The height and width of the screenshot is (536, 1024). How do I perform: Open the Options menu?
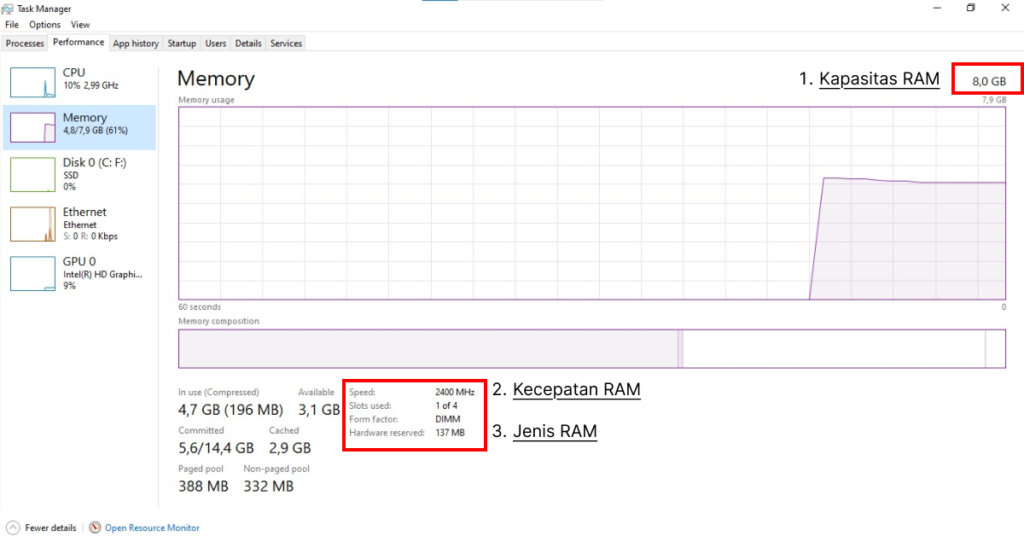coord(44,25)
